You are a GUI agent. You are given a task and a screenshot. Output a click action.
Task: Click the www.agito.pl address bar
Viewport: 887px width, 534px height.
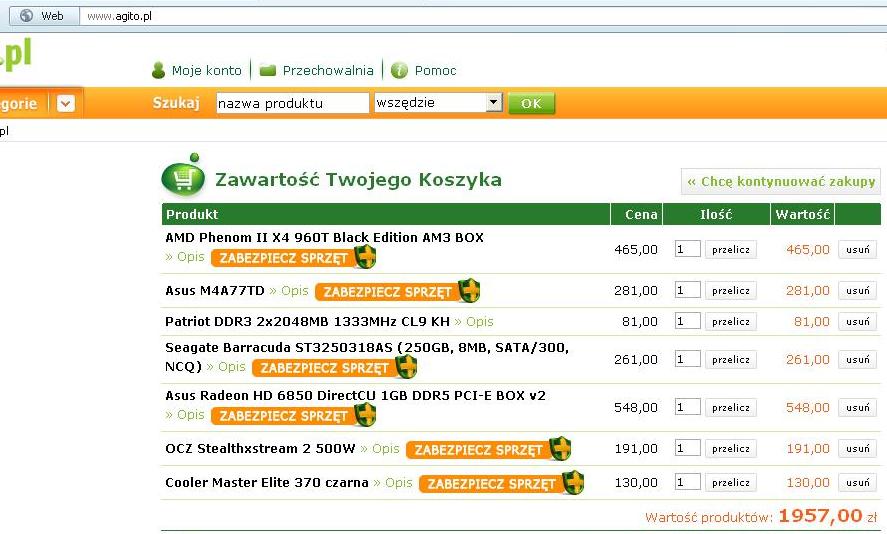point(483,16)
